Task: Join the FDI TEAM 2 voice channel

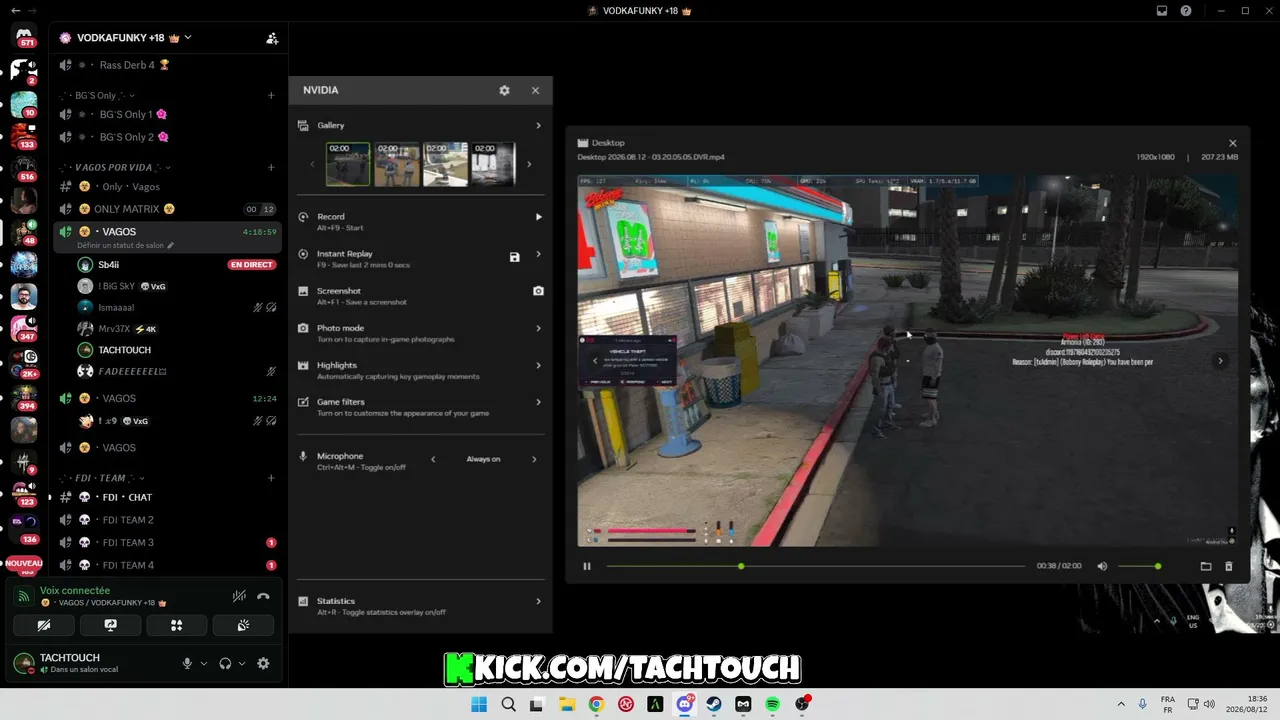Action: point(168,520)
